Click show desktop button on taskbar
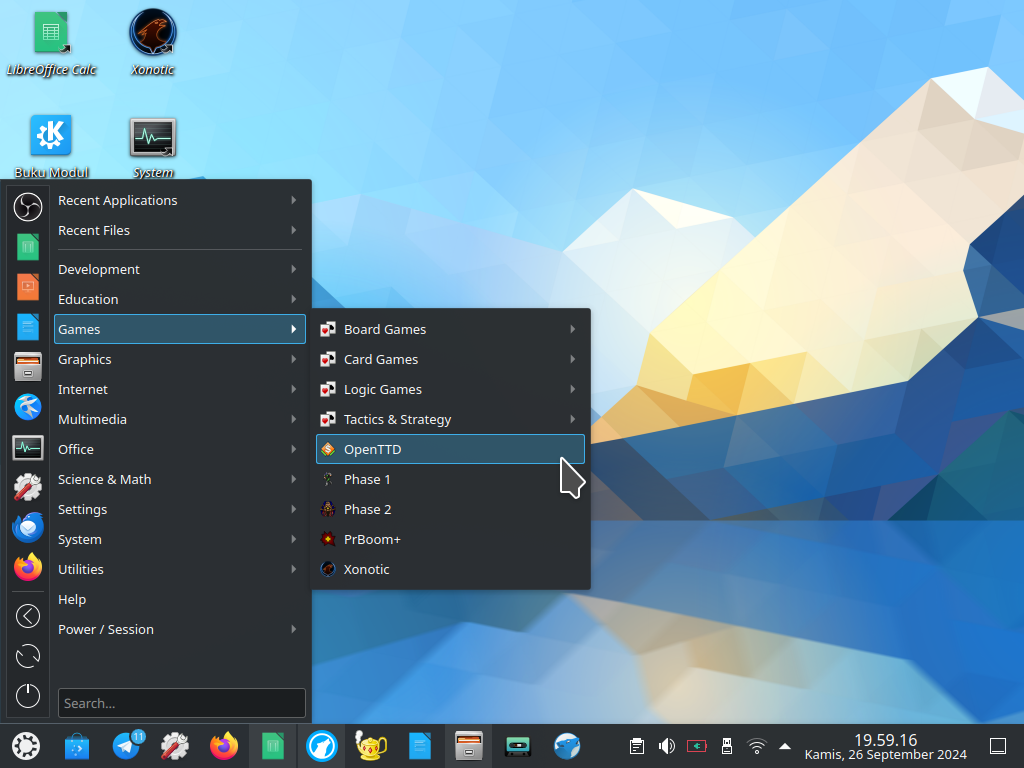The height and width of the screenshot is (768, 1024). pyautogui.click(x=998, y=746)
